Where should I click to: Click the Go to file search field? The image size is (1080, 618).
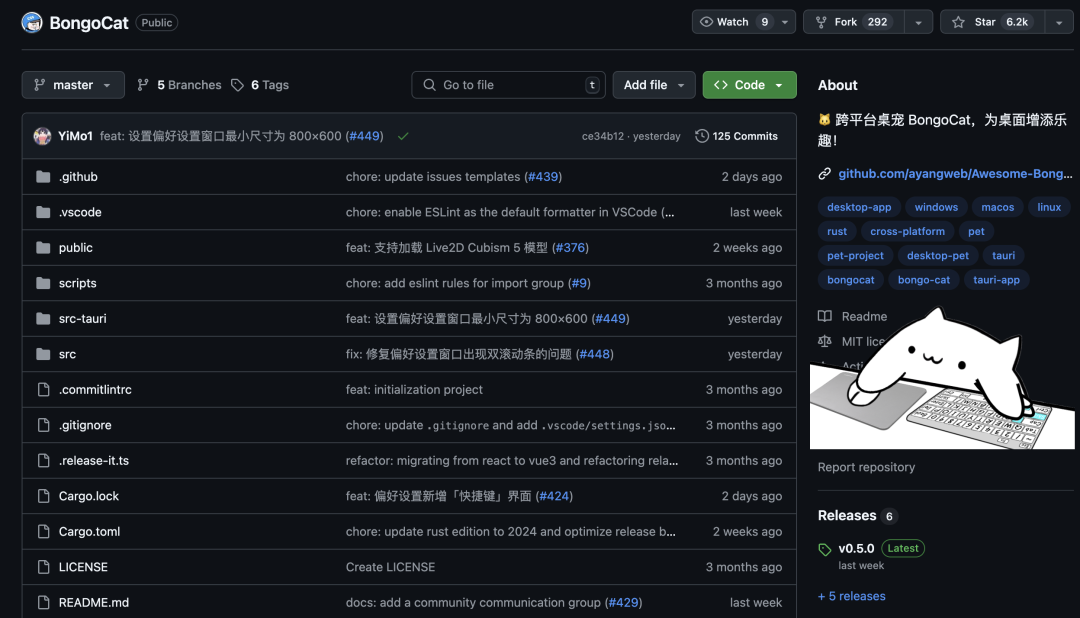[508, 85]
